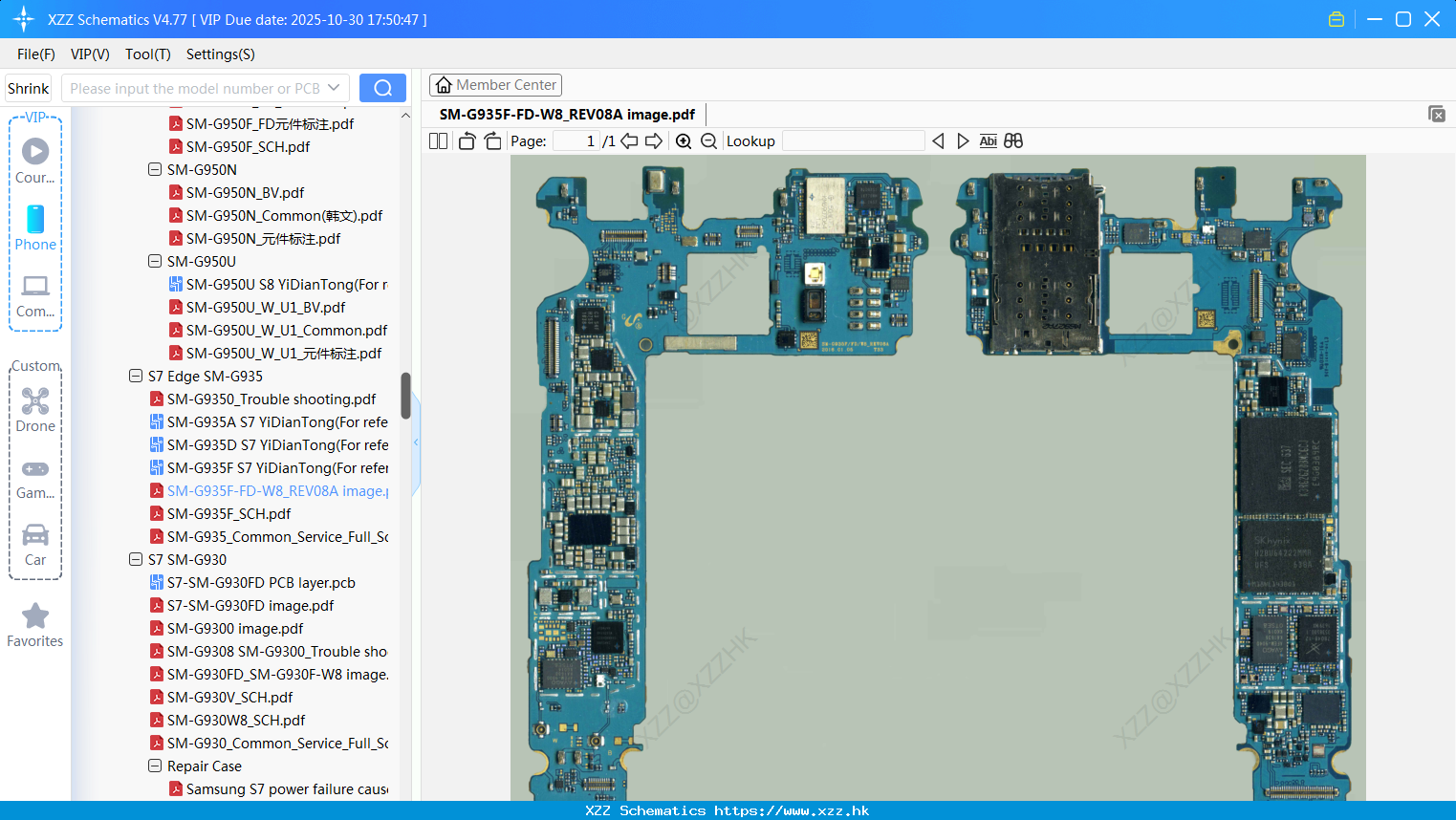Open SM-G935D S7 YiDianTong file
This screenshot has width=1456, height=820.
(x=277, y=444)
